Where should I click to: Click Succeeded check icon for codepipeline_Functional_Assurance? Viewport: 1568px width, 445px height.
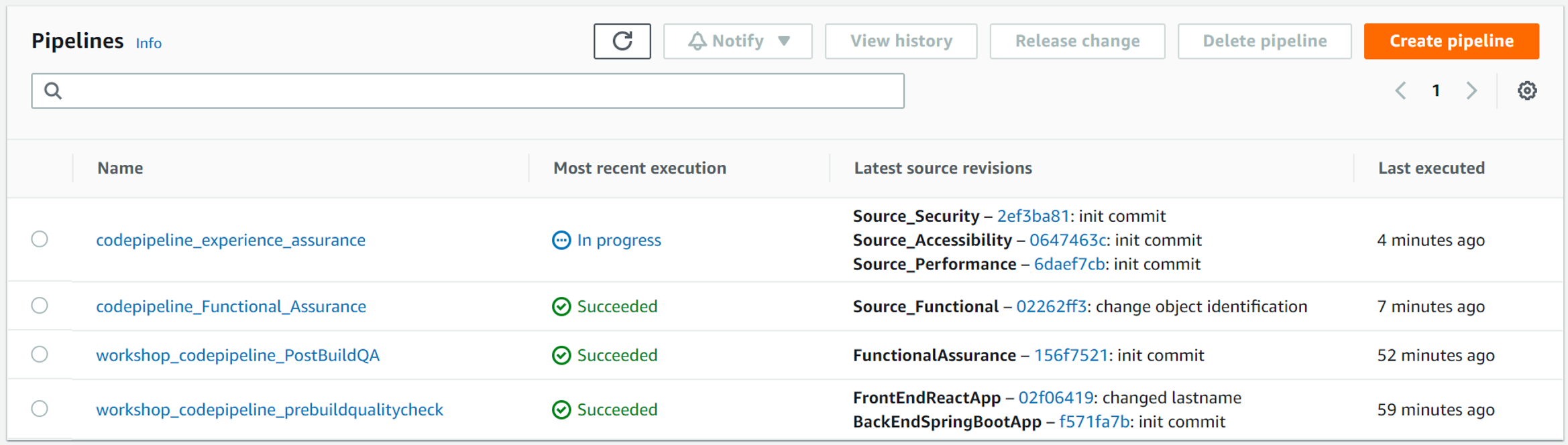tap(561, 306)
